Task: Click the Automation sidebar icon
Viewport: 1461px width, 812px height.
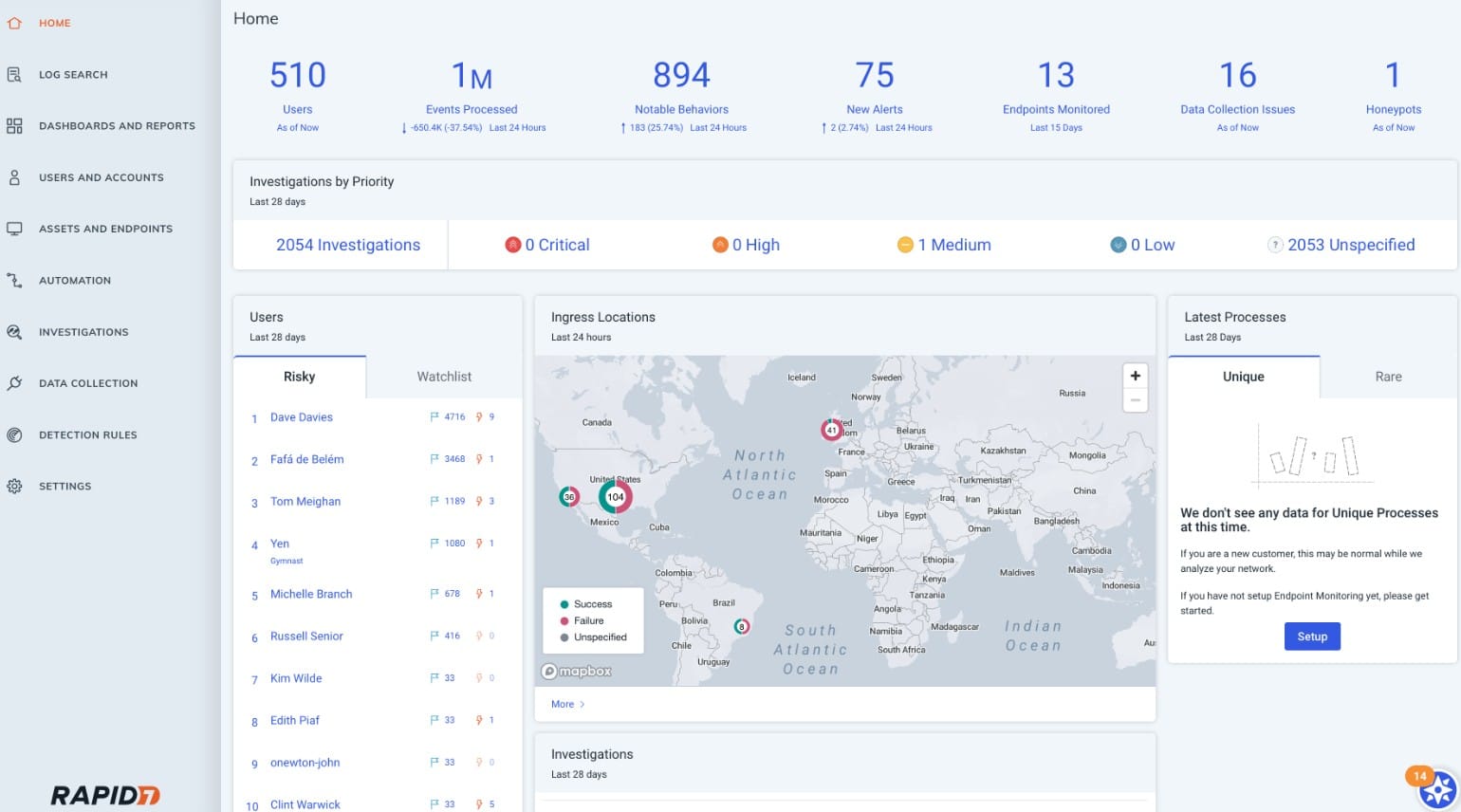Action: (x=13, y=280)
